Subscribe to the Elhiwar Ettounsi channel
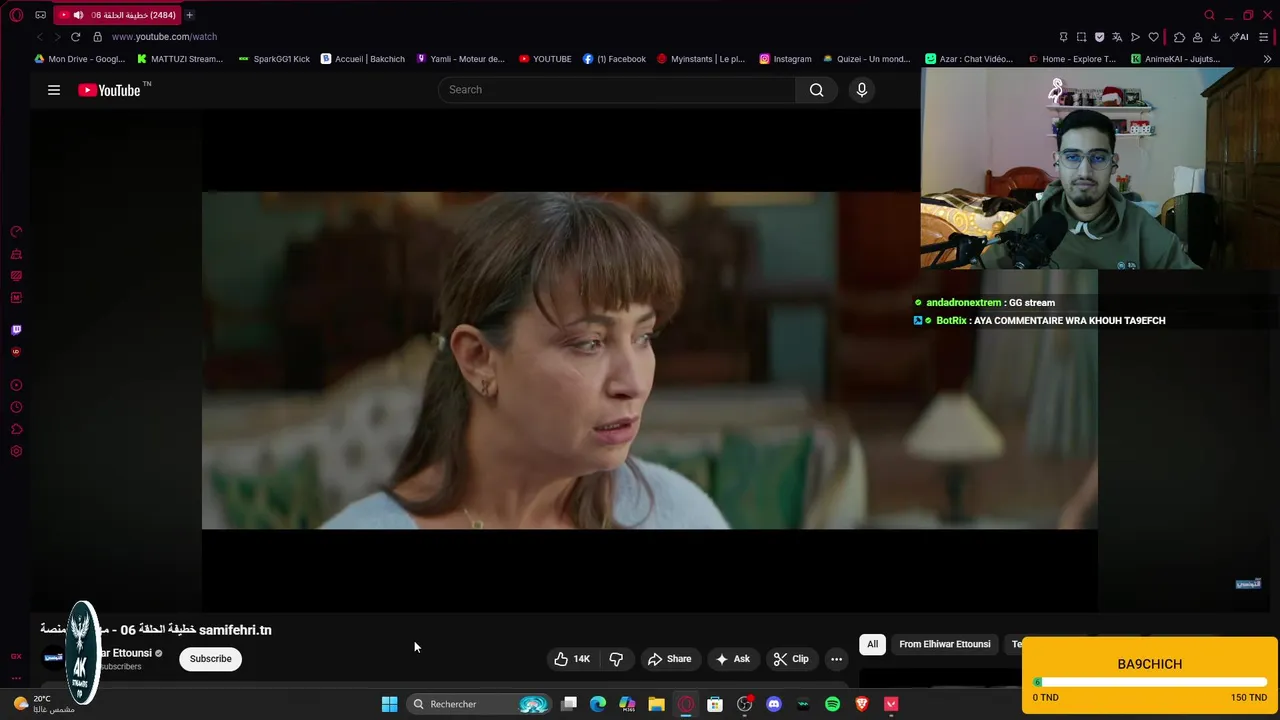Screen dimensions: 1280x720 point(210,659)
